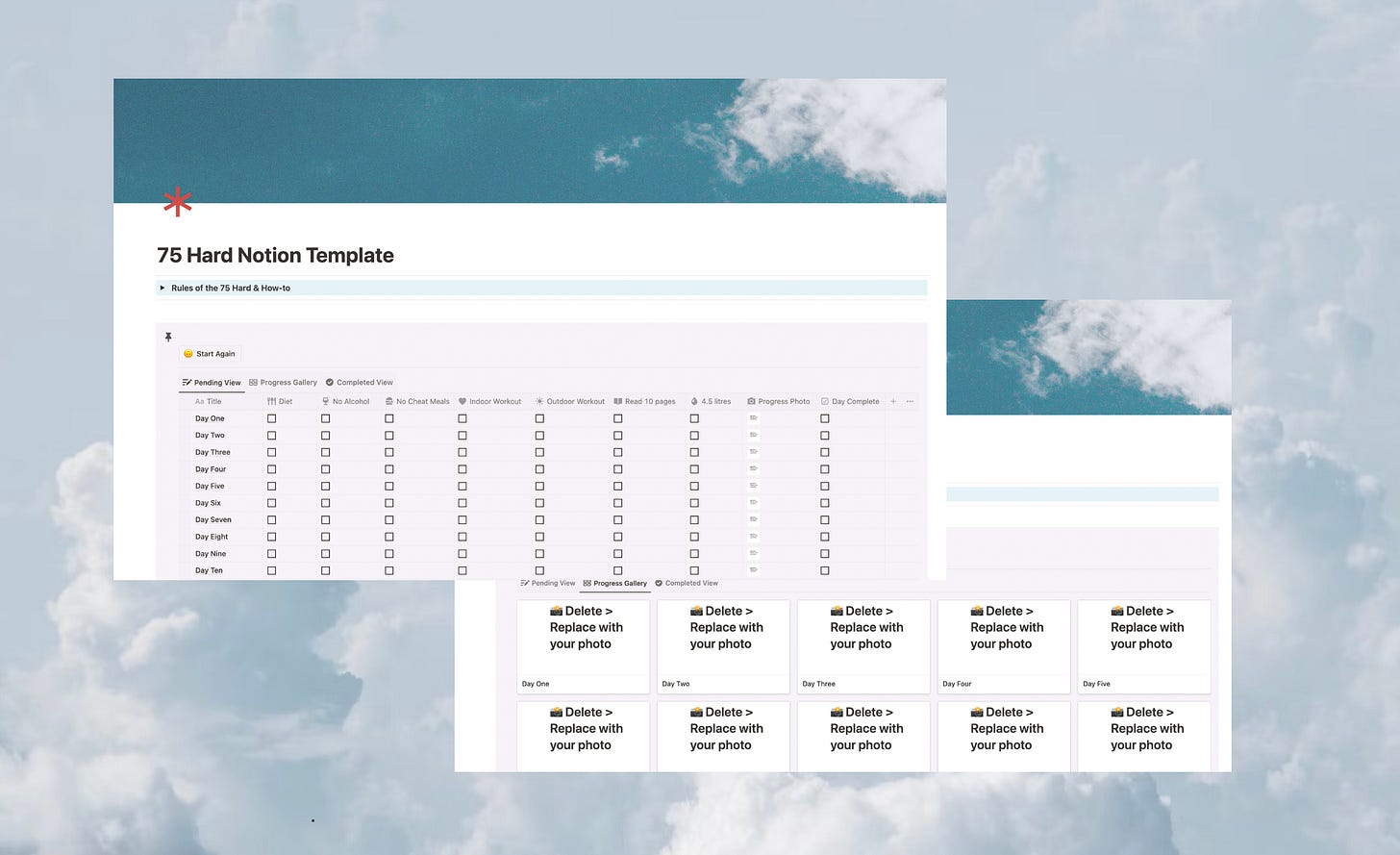Viewport: 1400px width, 855px height.
Task: Open the Progress Photo file for Day Seven
Action: (x=754, y=519)
